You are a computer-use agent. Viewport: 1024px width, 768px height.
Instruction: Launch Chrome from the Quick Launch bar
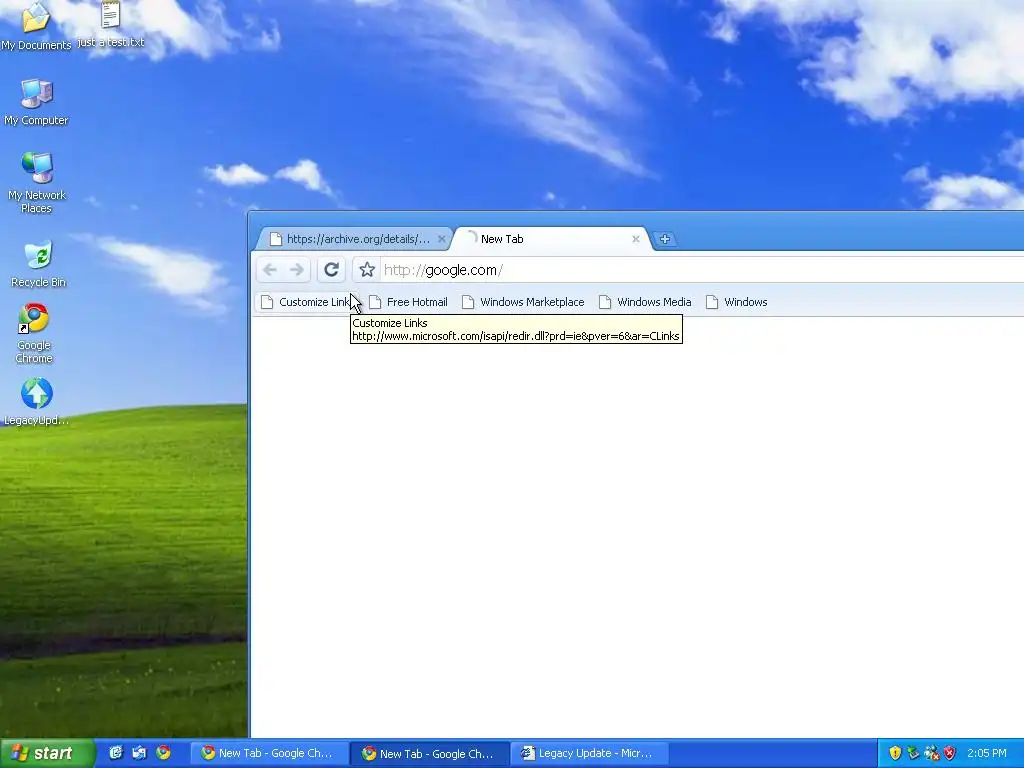tap(163, 753)
